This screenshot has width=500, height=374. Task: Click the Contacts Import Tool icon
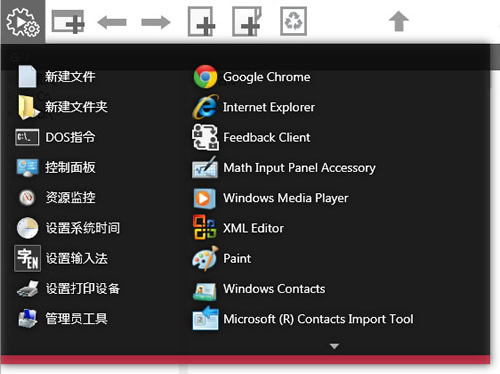pos(205,318)
